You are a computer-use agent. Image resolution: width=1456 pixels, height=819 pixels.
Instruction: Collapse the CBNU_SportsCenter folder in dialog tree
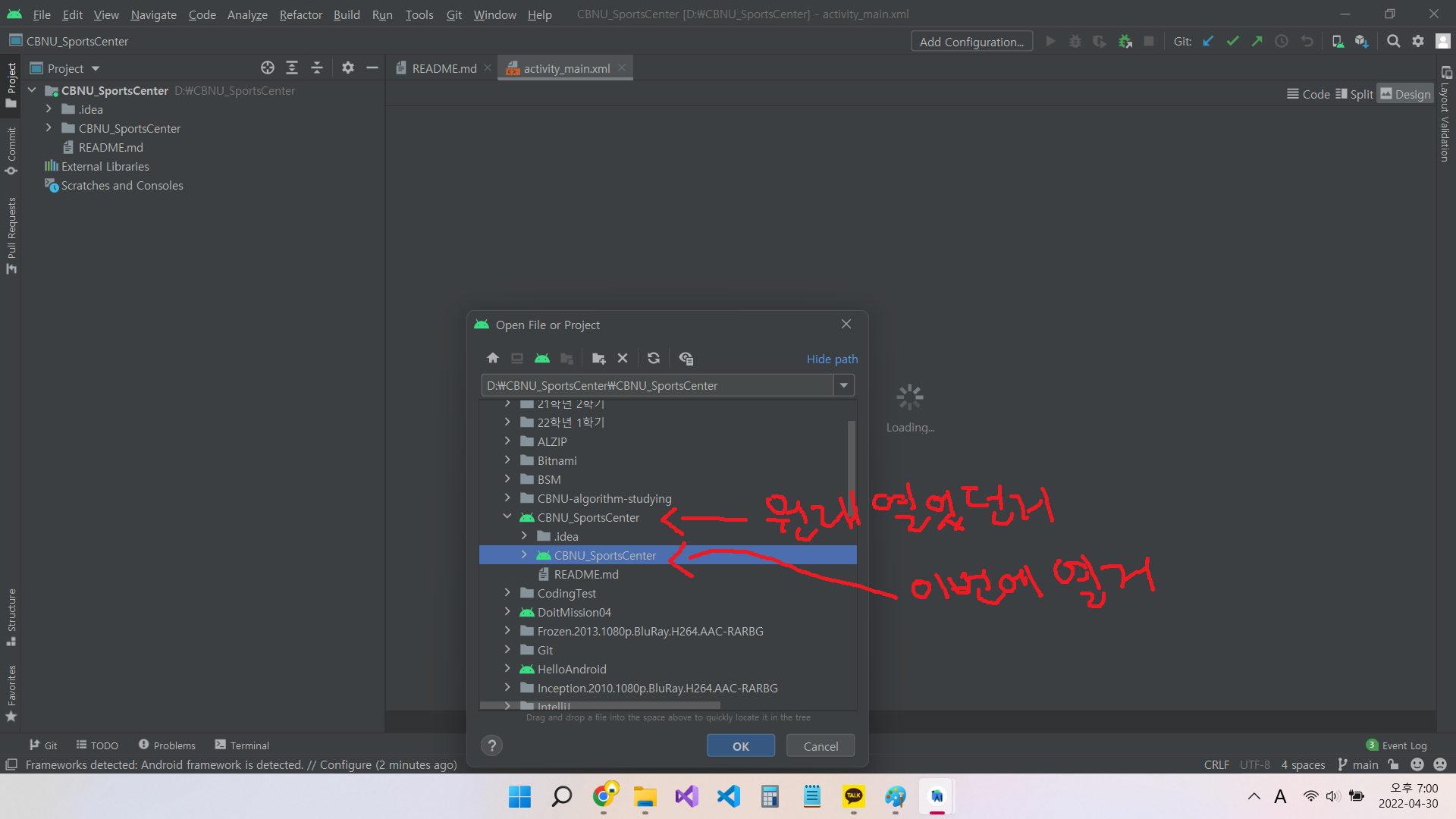(507, 516)
